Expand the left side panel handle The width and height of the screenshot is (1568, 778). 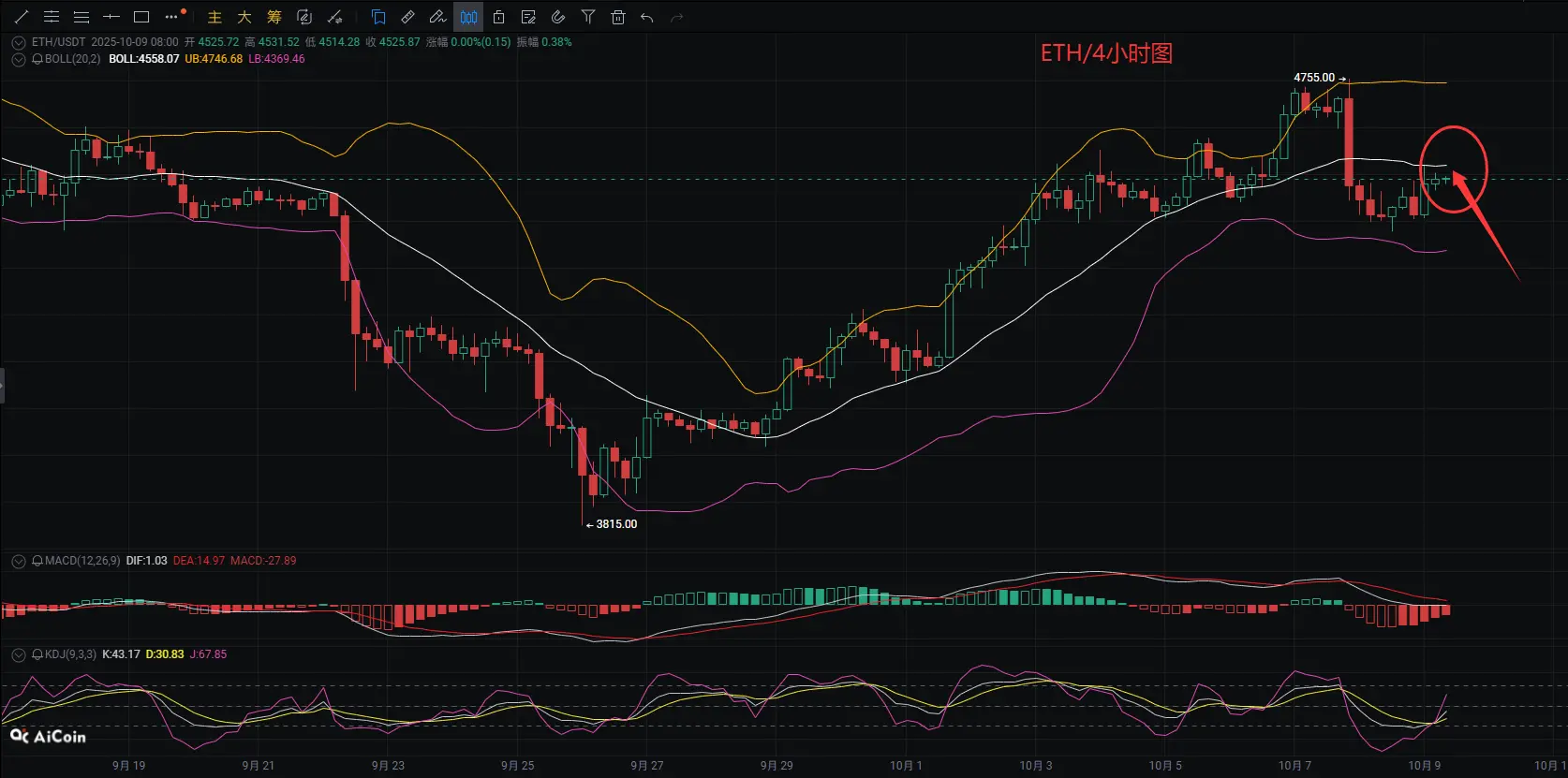[x=3, y=386]
